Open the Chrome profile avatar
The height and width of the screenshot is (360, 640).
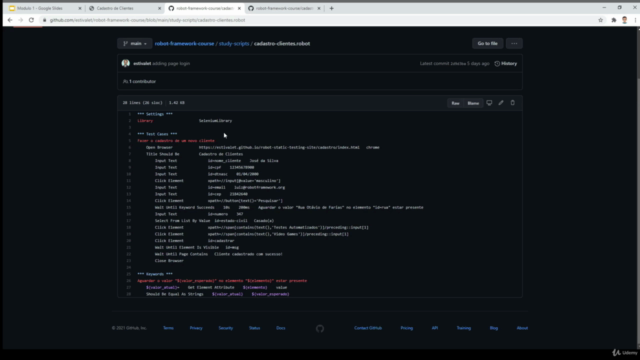[624, 20]
